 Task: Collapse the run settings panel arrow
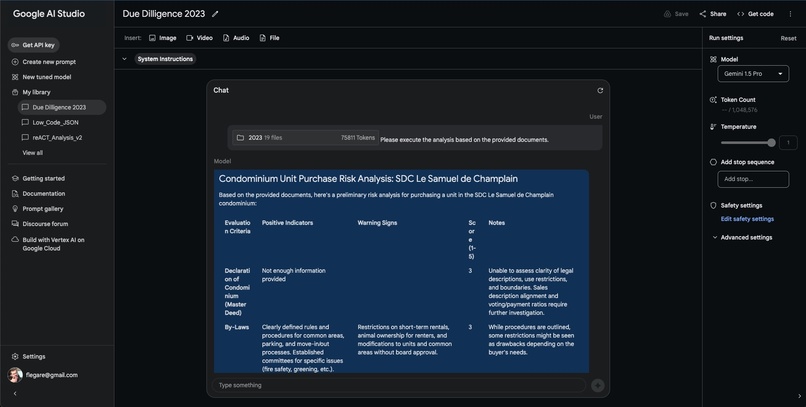pos(799,396)
